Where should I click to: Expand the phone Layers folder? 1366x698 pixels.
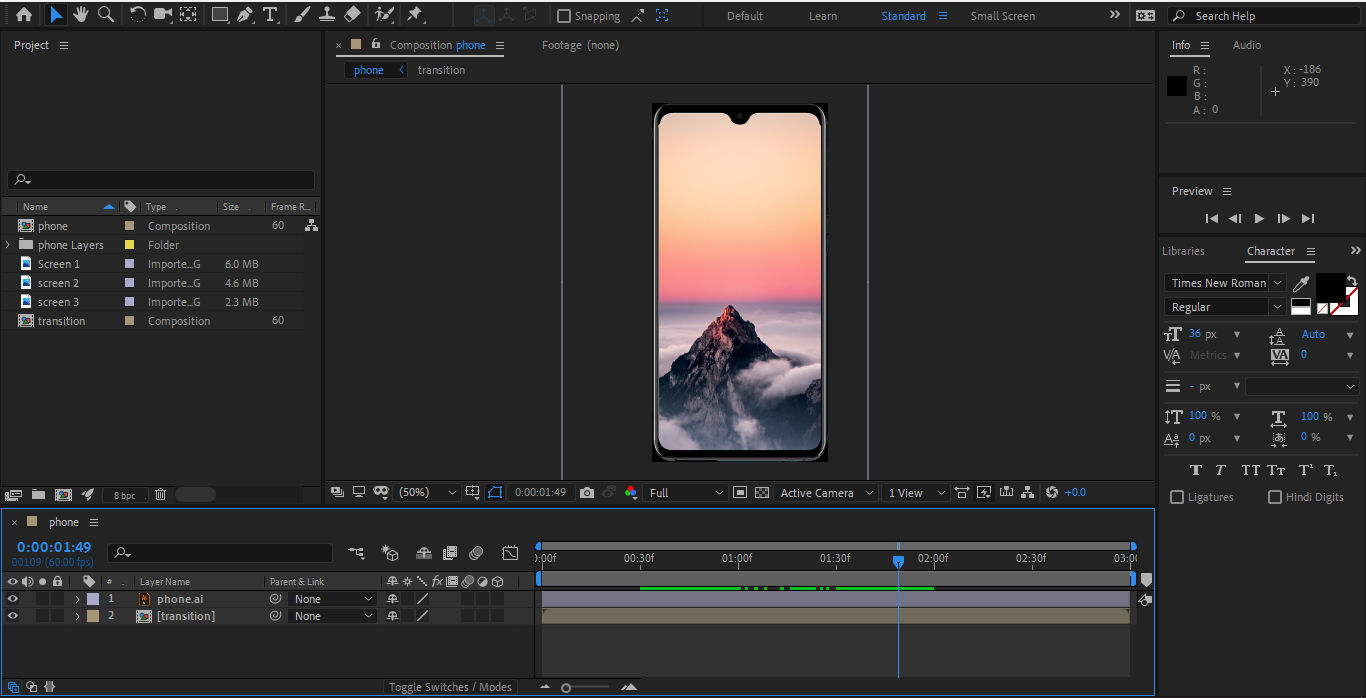tap(9, 245)
